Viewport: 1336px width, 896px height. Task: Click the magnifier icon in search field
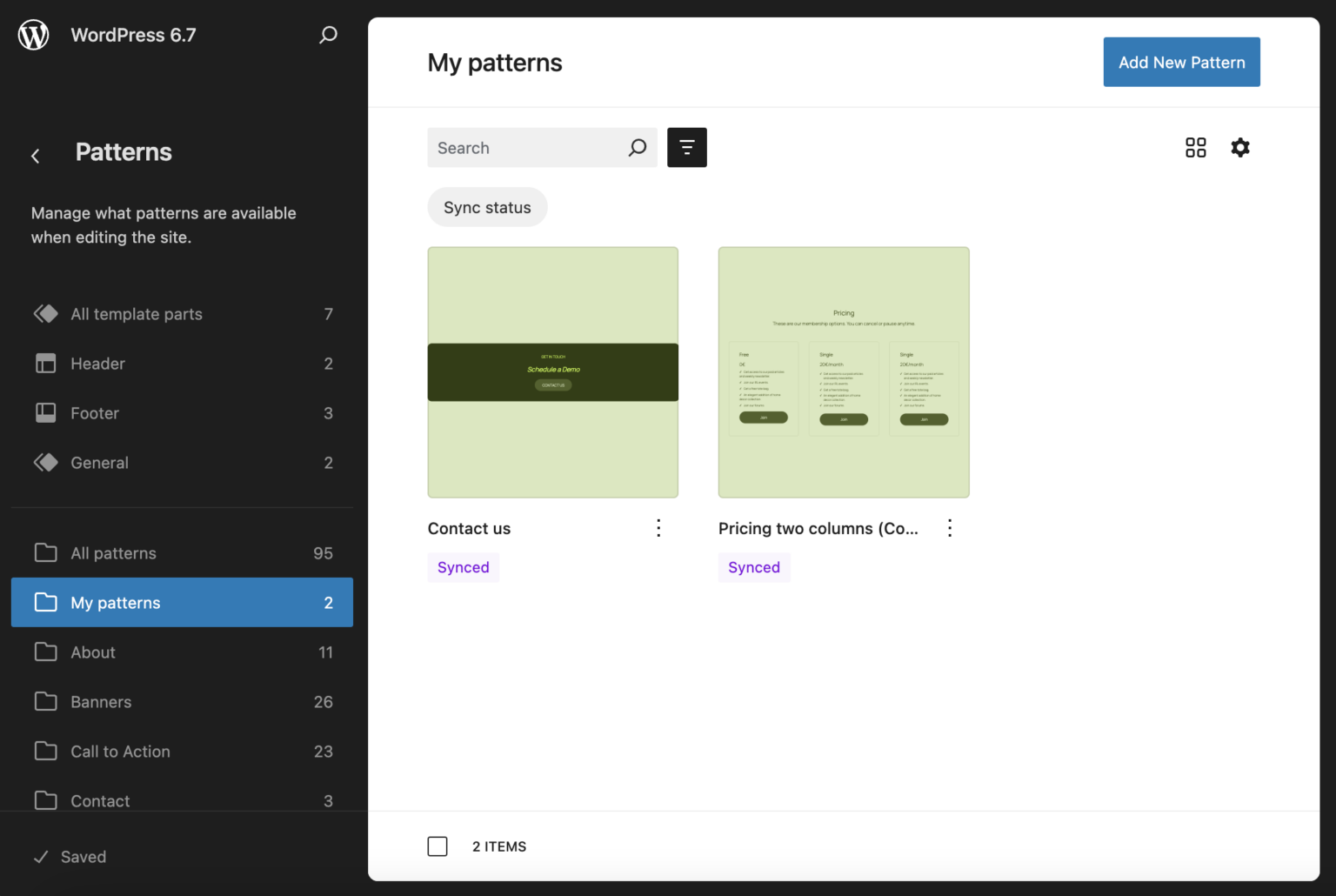(637, 148)
